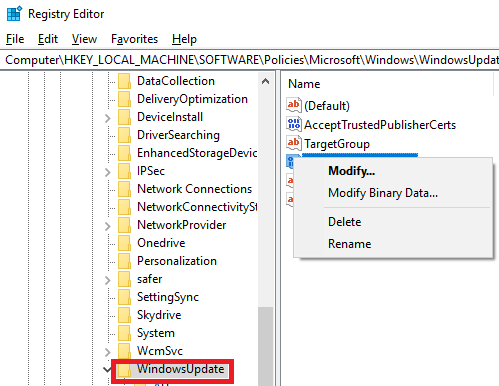Screen dimensions: 499x386
Task: Select the WindowsUpdate key label
Action: [181, 369]
